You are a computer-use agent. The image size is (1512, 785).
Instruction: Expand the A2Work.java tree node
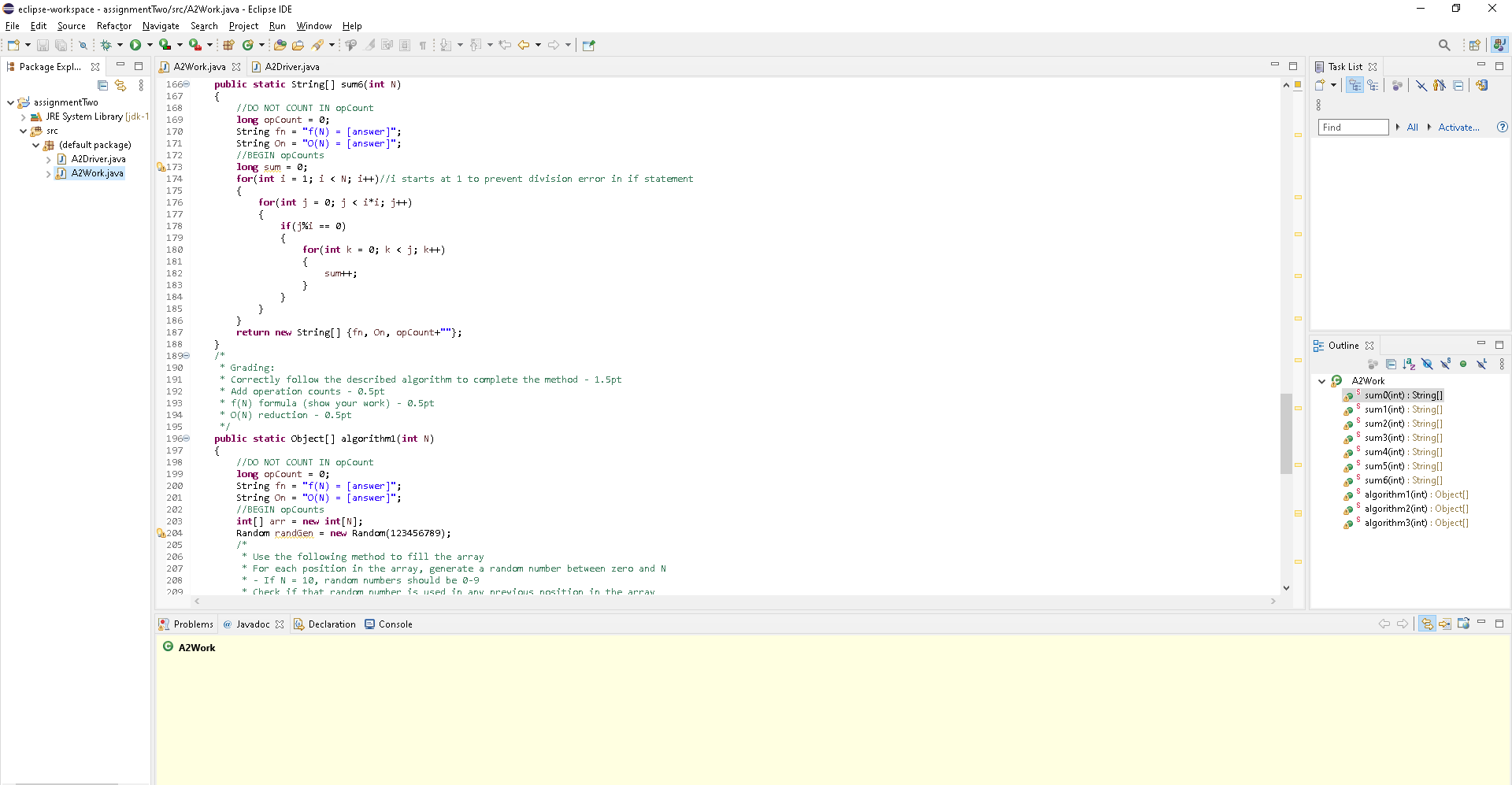(48, 173)
